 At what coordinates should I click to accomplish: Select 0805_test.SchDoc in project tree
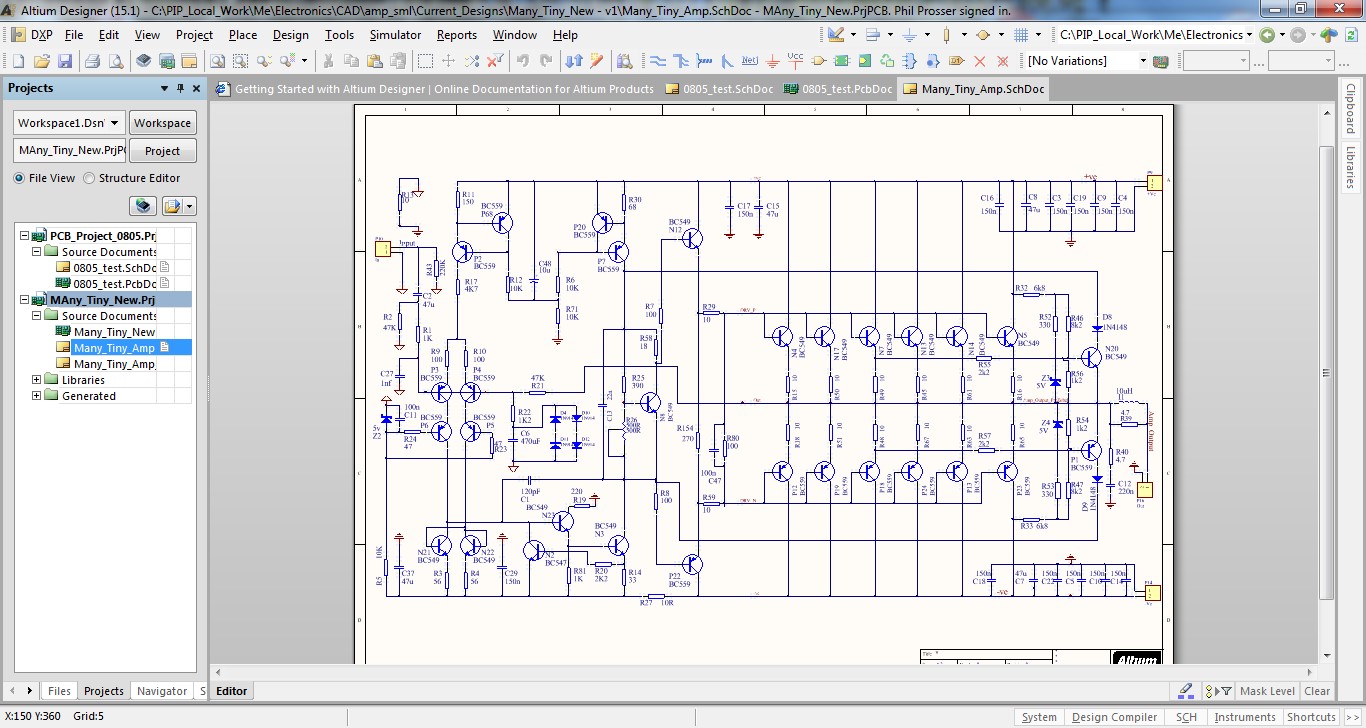115,268
